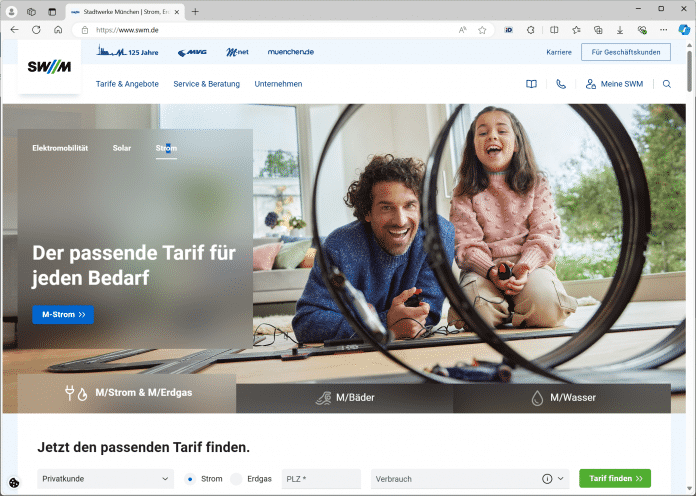
Task: Click the Für Geschäftskunden button
Action: point(626,51)
